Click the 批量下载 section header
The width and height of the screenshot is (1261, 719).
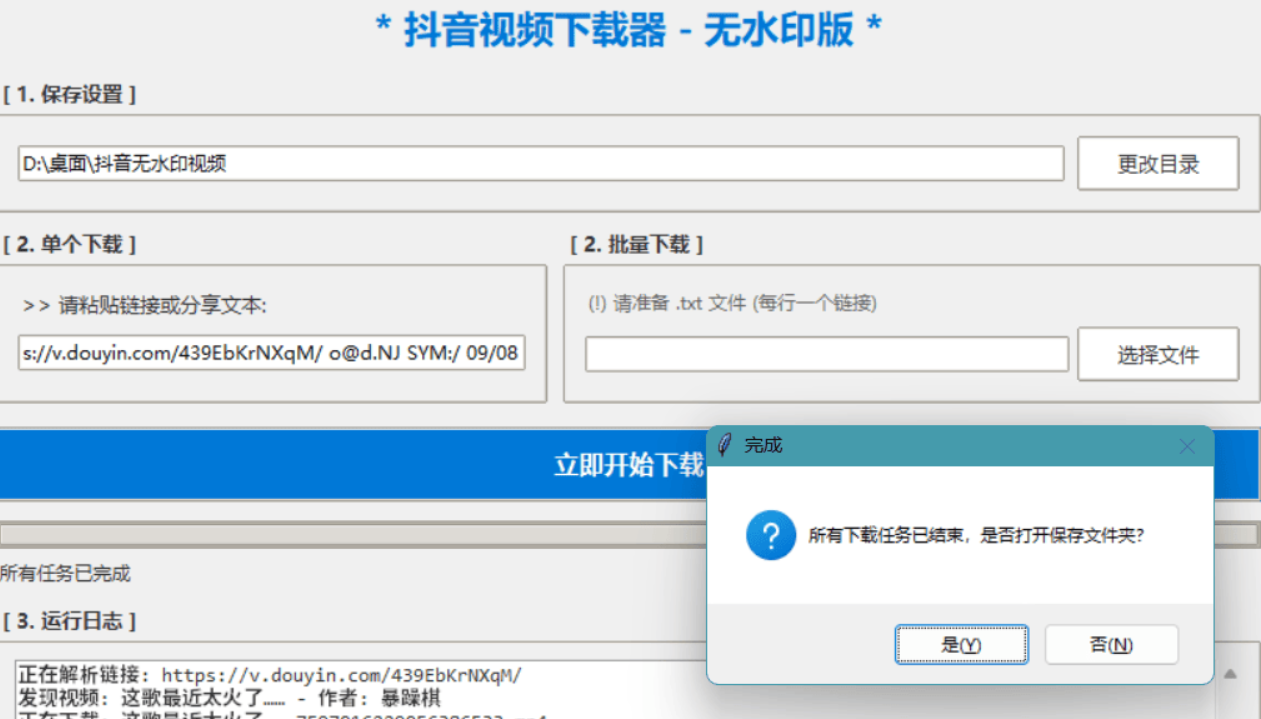coord(636,245)
